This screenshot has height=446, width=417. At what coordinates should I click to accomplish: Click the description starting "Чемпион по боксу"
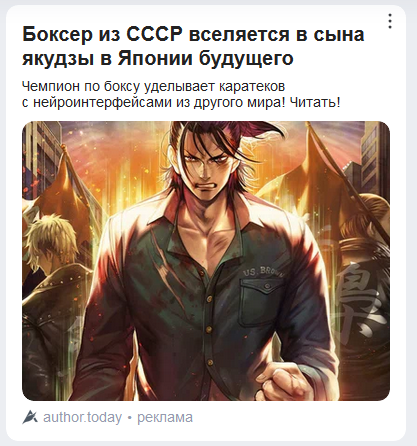tap(181, 94)
